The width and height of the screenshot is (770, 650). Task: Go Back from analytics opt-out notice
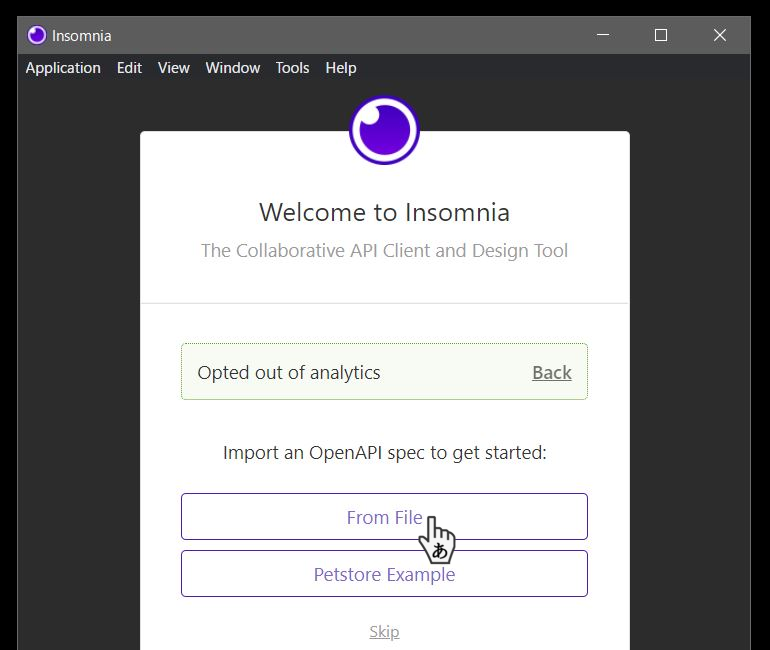(551, 373)
